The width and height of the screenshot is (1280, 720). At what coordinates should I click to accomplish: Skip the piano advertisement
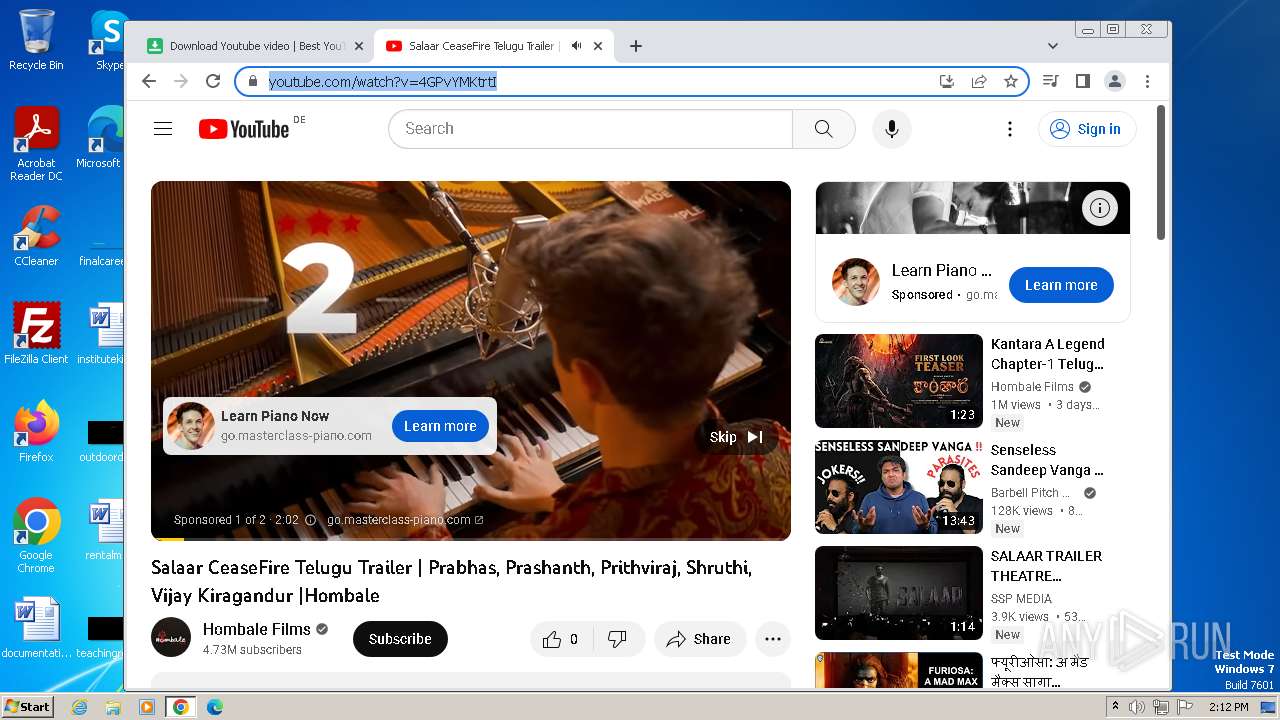tap(736, 437)
